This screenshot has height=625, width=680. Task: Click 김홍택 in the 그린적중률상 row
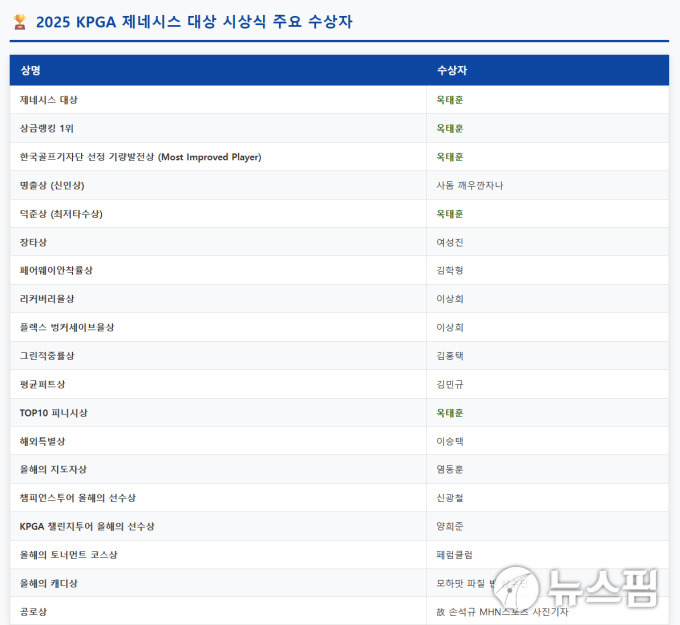point(450,356)
